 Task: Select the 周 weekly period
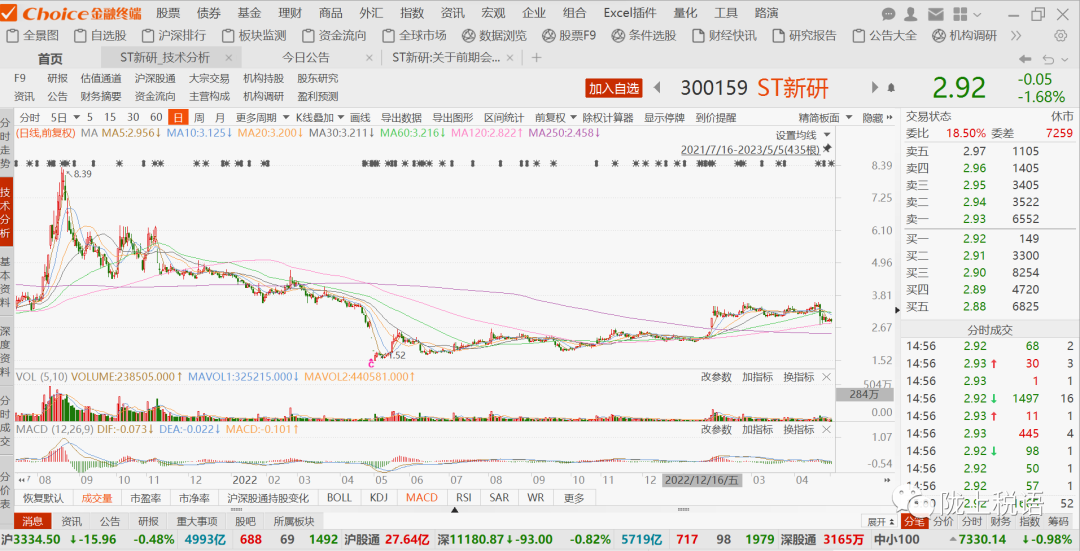tap(199, 118)
